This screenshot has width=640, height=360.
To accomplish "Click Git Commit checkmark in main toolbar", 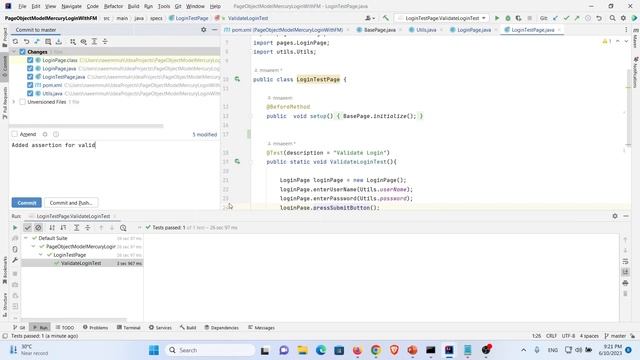I will click(567, 18).
